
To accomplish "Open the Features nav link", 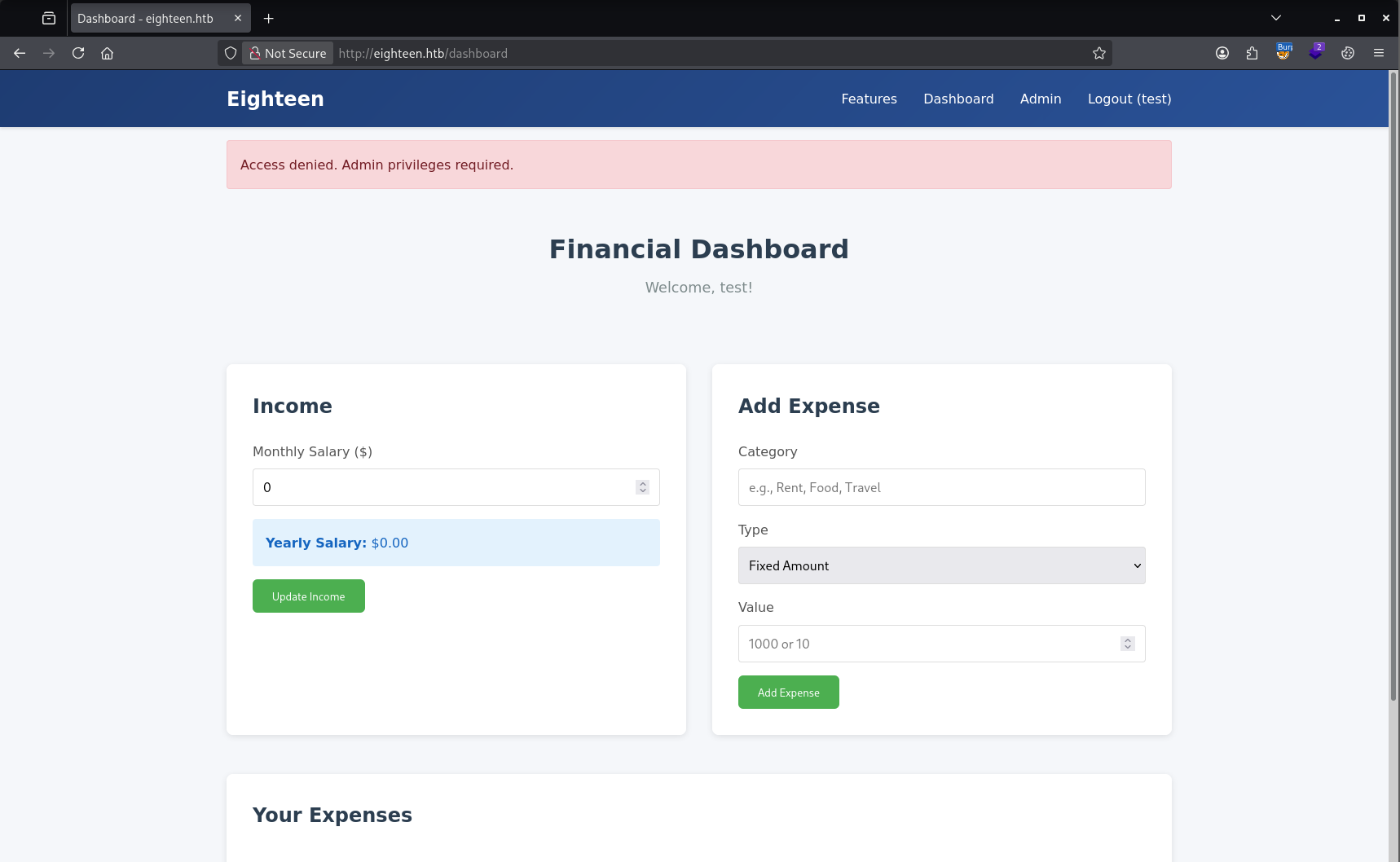I will (869, 99).
